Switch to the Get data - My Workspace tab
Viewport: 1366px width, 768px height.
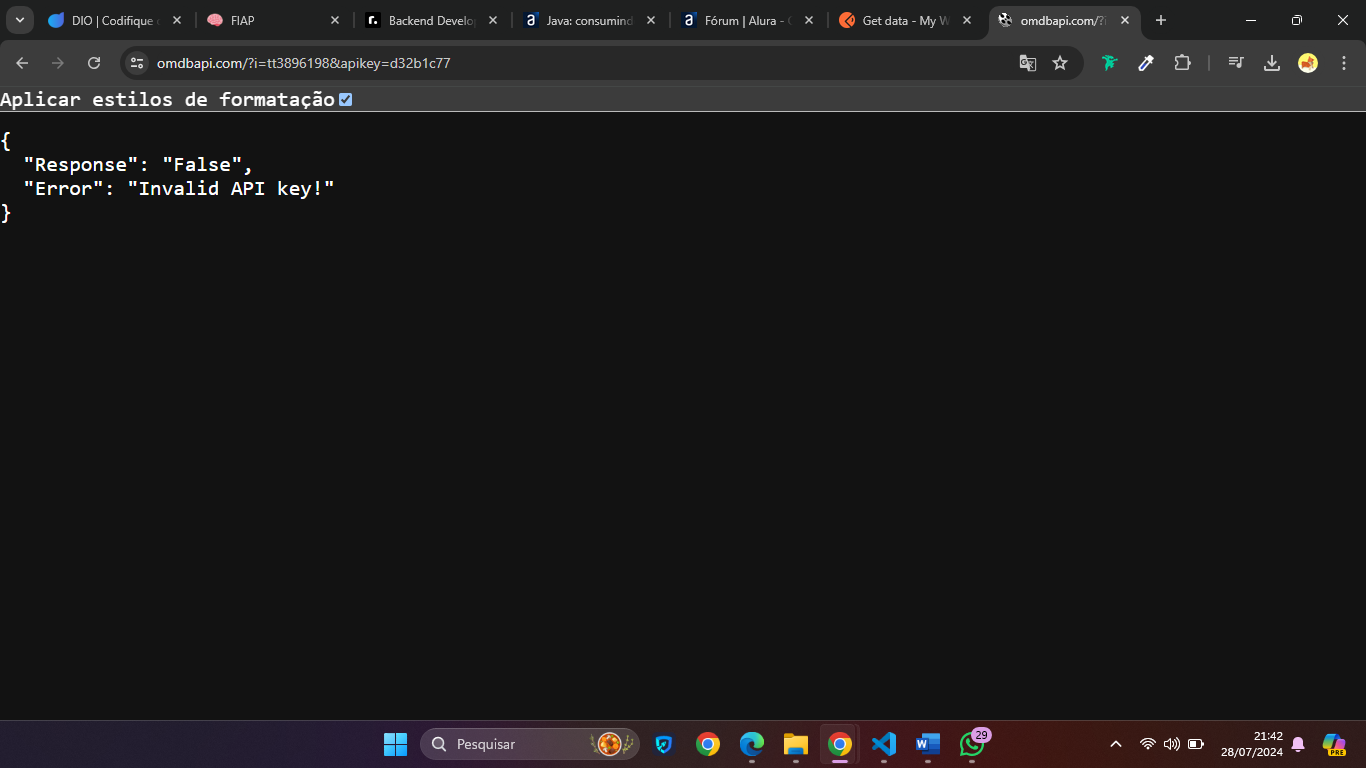point(905,20)
